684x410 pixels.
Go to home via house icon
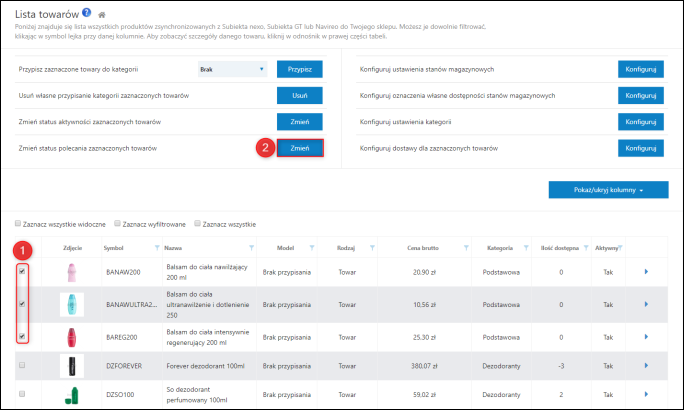pos(102,14)
